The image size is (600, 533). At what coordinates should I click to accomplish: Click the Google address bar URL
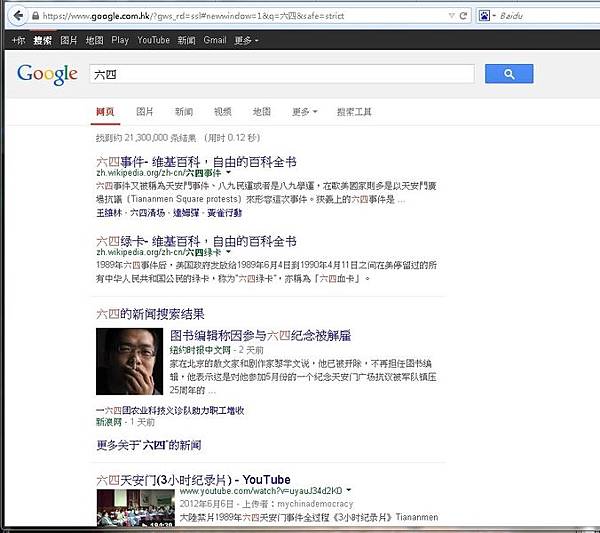[x=193, y=16]
